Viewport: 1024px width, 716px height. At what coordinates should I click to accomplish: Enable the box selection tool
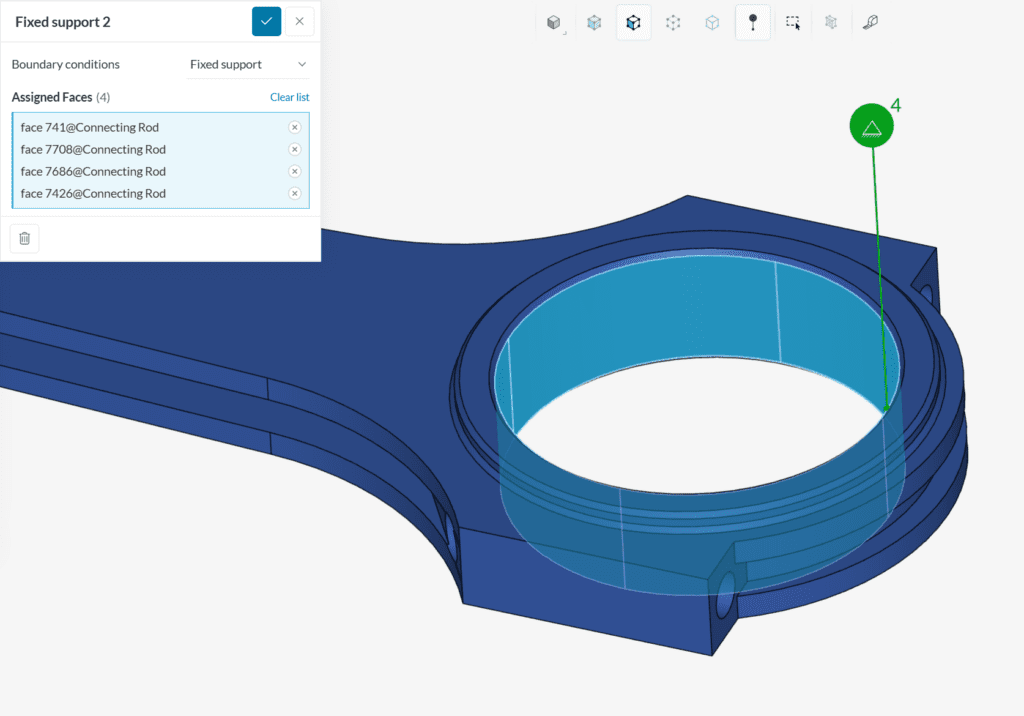point(792,22)
